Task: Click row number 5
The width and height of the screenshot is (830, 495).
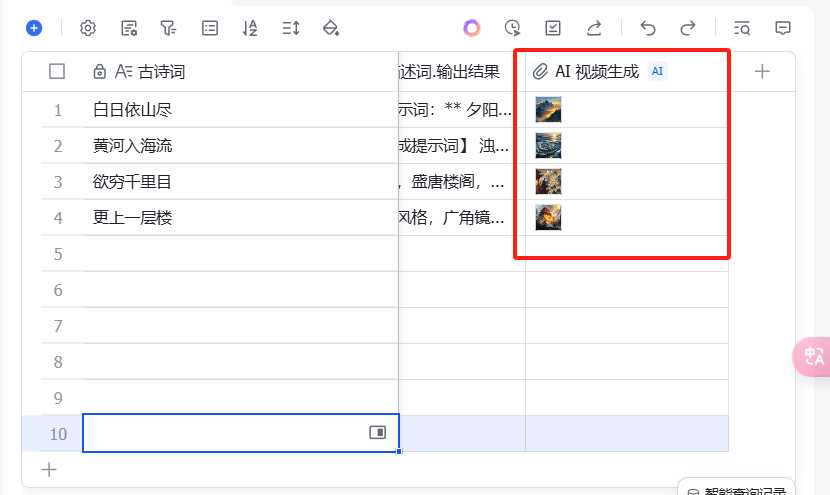Action: 58,254
